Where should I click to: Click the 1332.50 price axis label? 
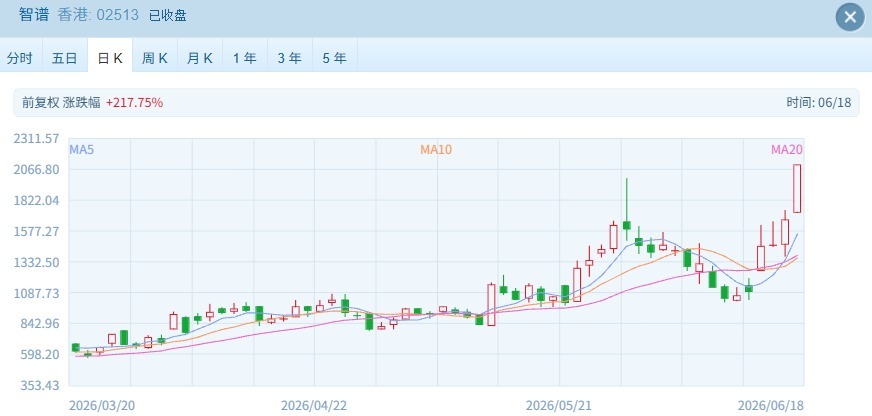(36, 261)
